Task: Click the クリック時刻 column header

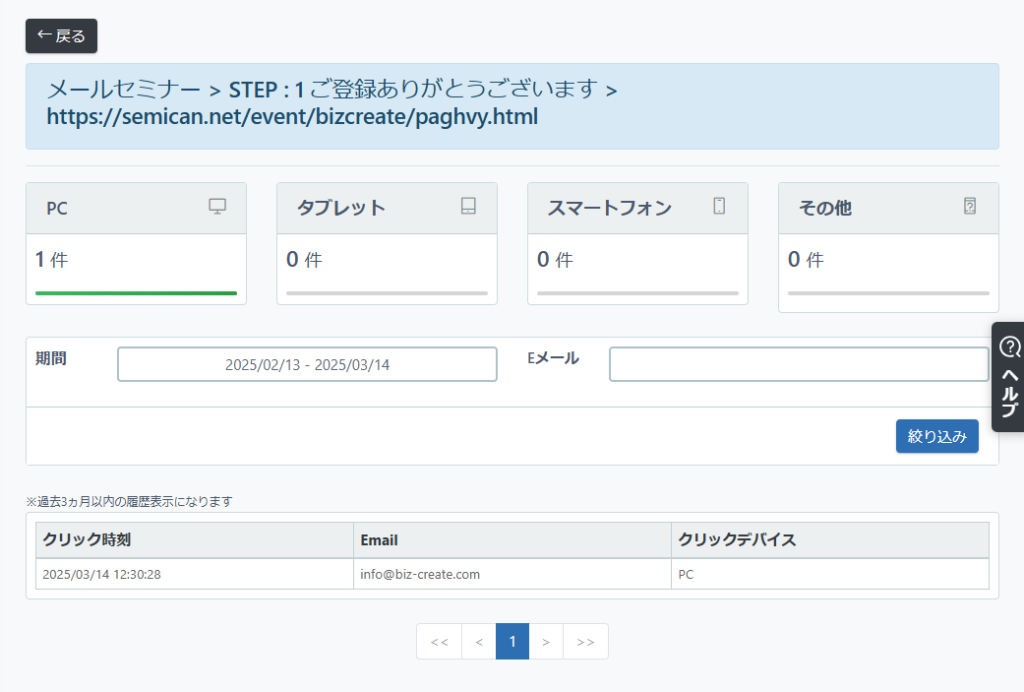Action: [195, 540]
